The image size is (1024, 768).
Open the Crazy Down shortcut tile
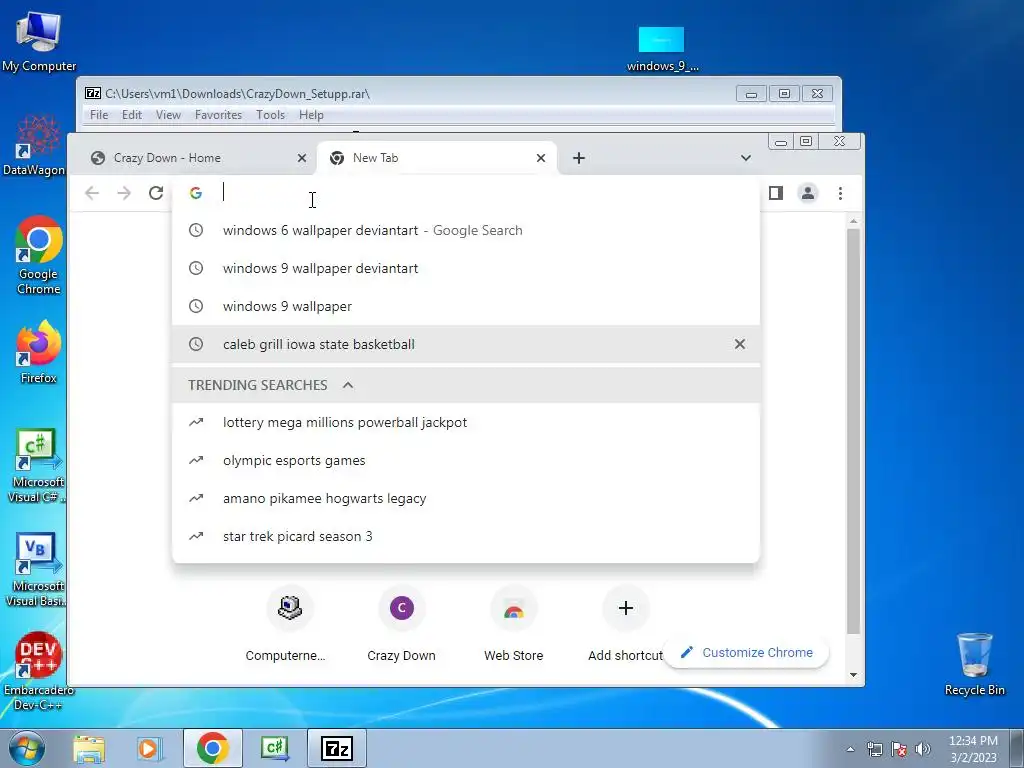(402, 625)
